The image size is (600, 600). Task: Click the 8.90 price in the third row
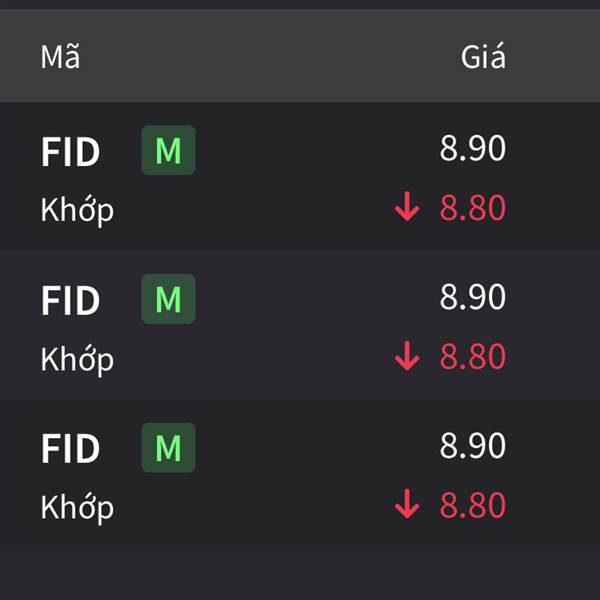[473, 445]
